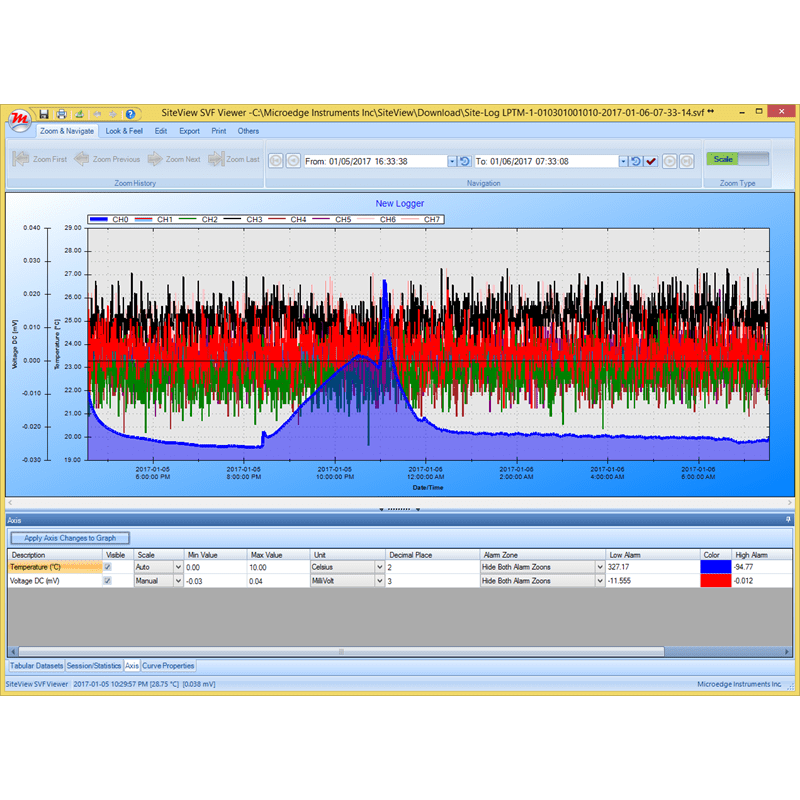Click the Zoom Last icon
800x800 pixels.
point(214,158)
